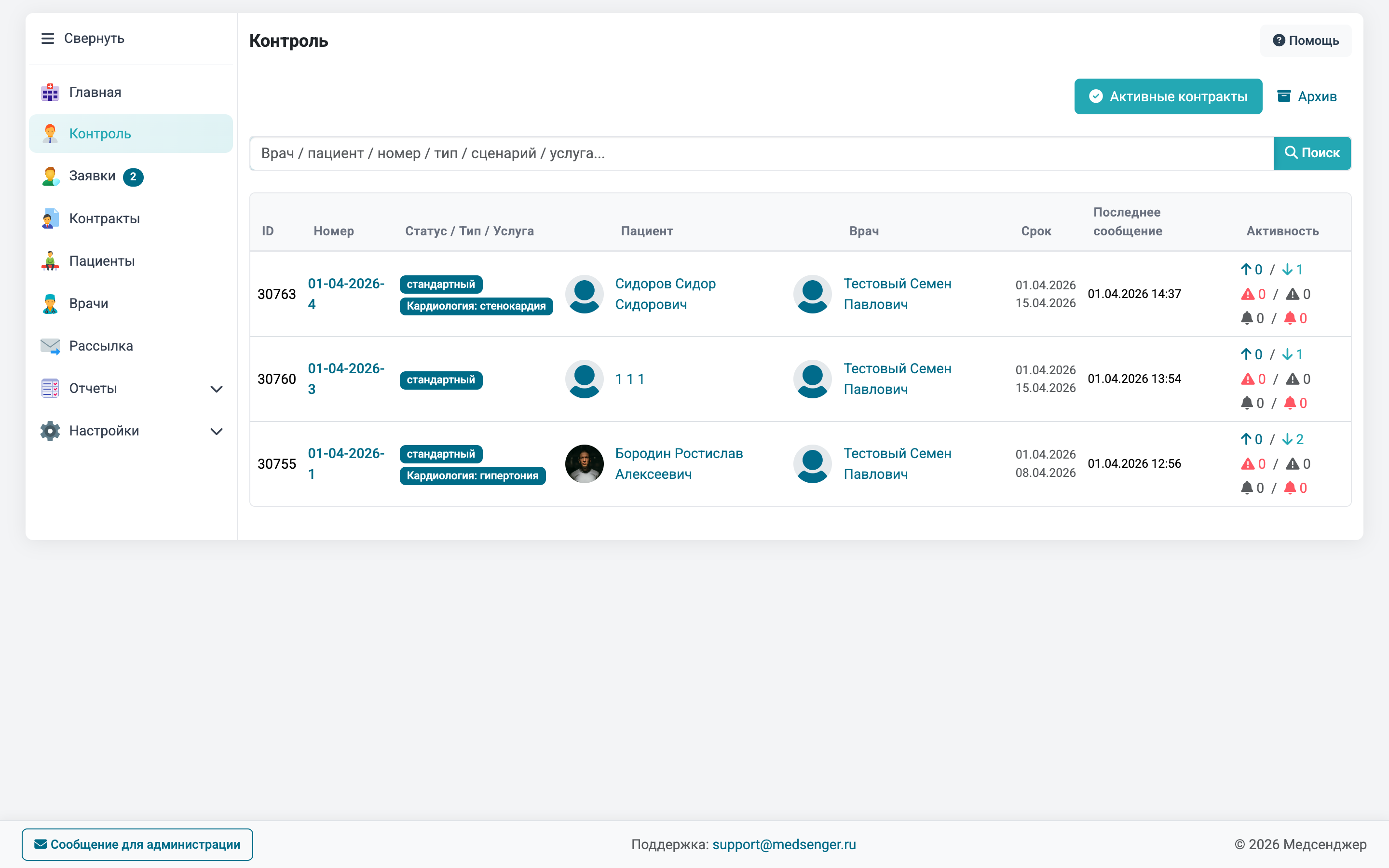Click Свернуть label in sidebar
The width and height of the screenshot is (1389, 868).
pos(94,39)
